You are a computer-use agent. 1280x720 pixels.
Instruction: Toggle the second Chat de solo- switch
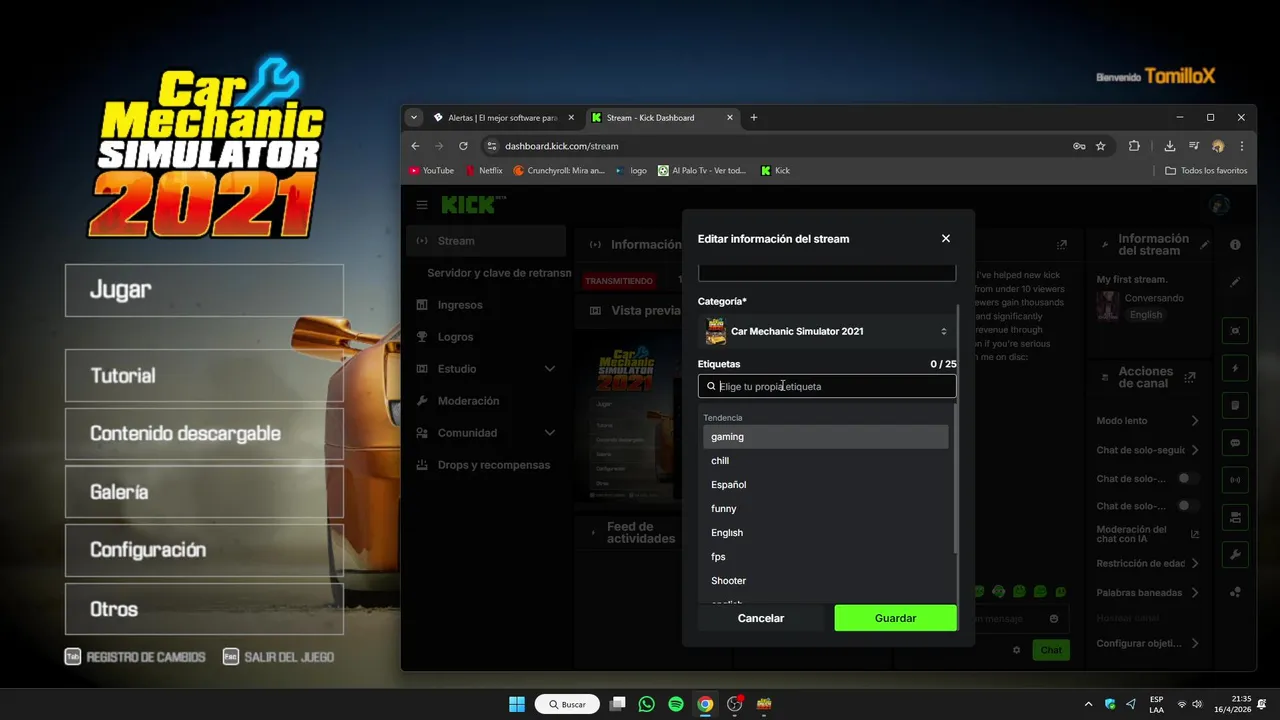point(1187,506)
